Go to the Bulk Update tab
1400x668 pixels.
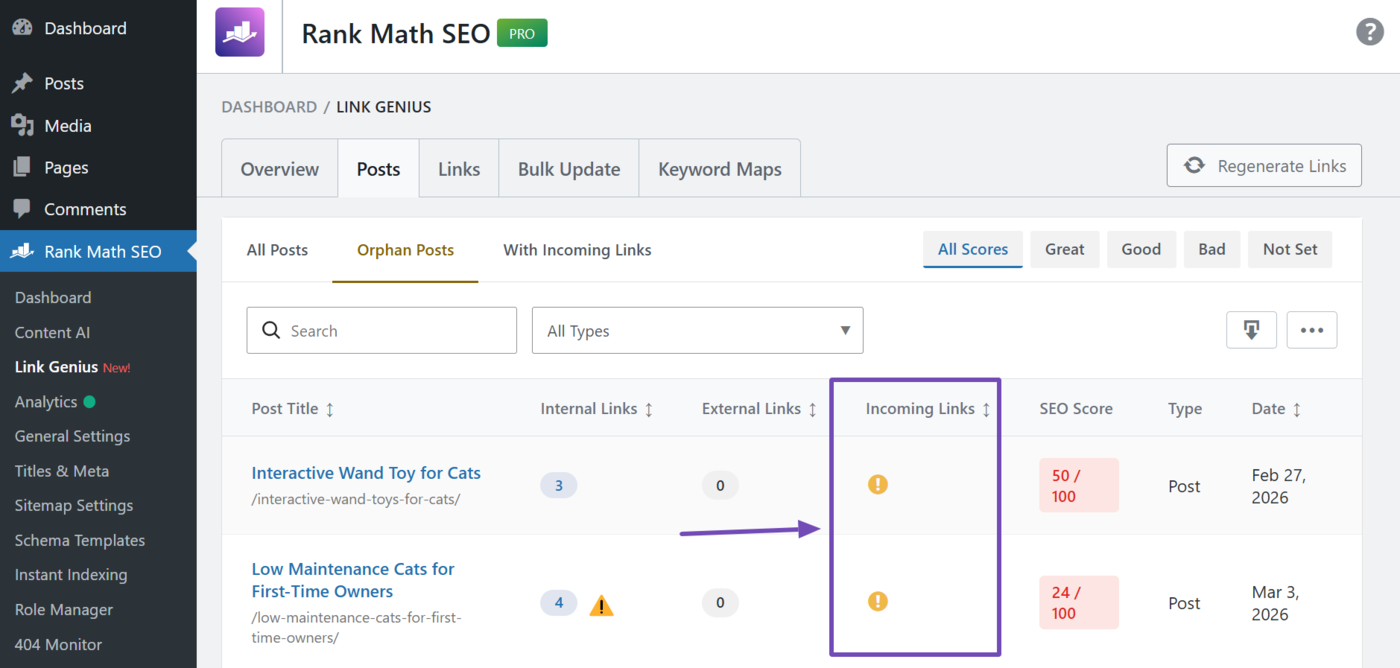tap(569, 169)
